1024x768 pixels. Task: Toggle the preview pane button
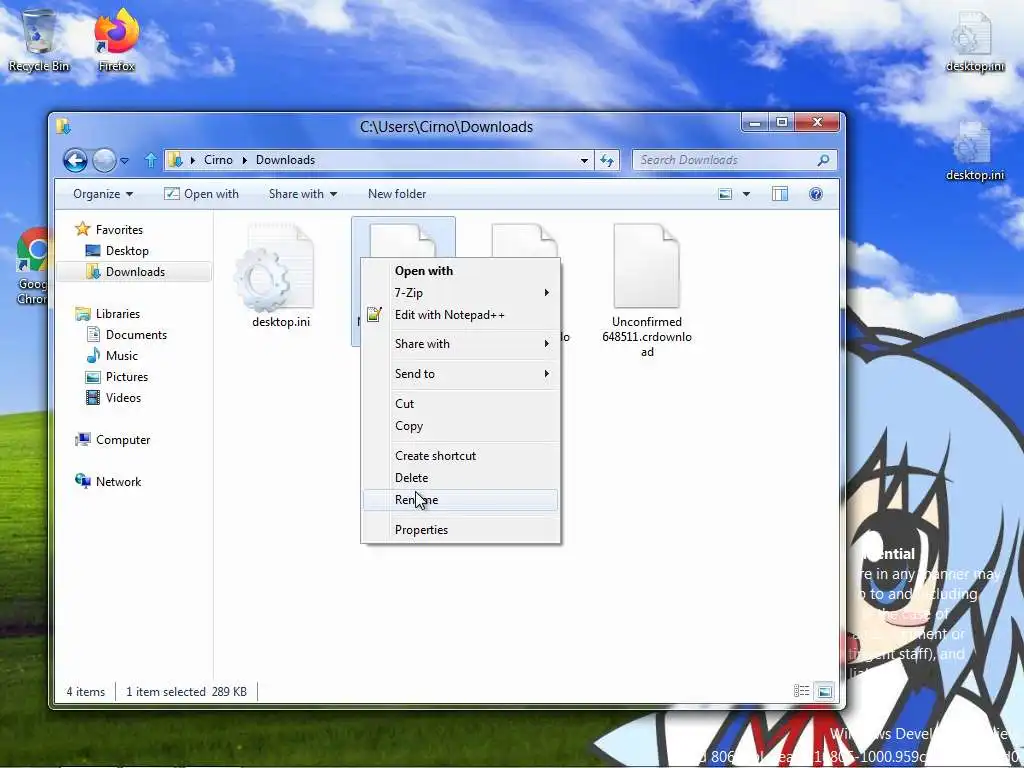[x=780, y=194]
